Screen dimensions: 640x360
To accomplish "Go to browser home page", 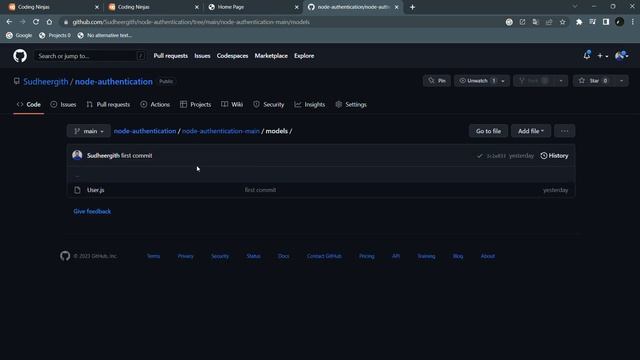I will pyautogui.click(x=49, y=22).
